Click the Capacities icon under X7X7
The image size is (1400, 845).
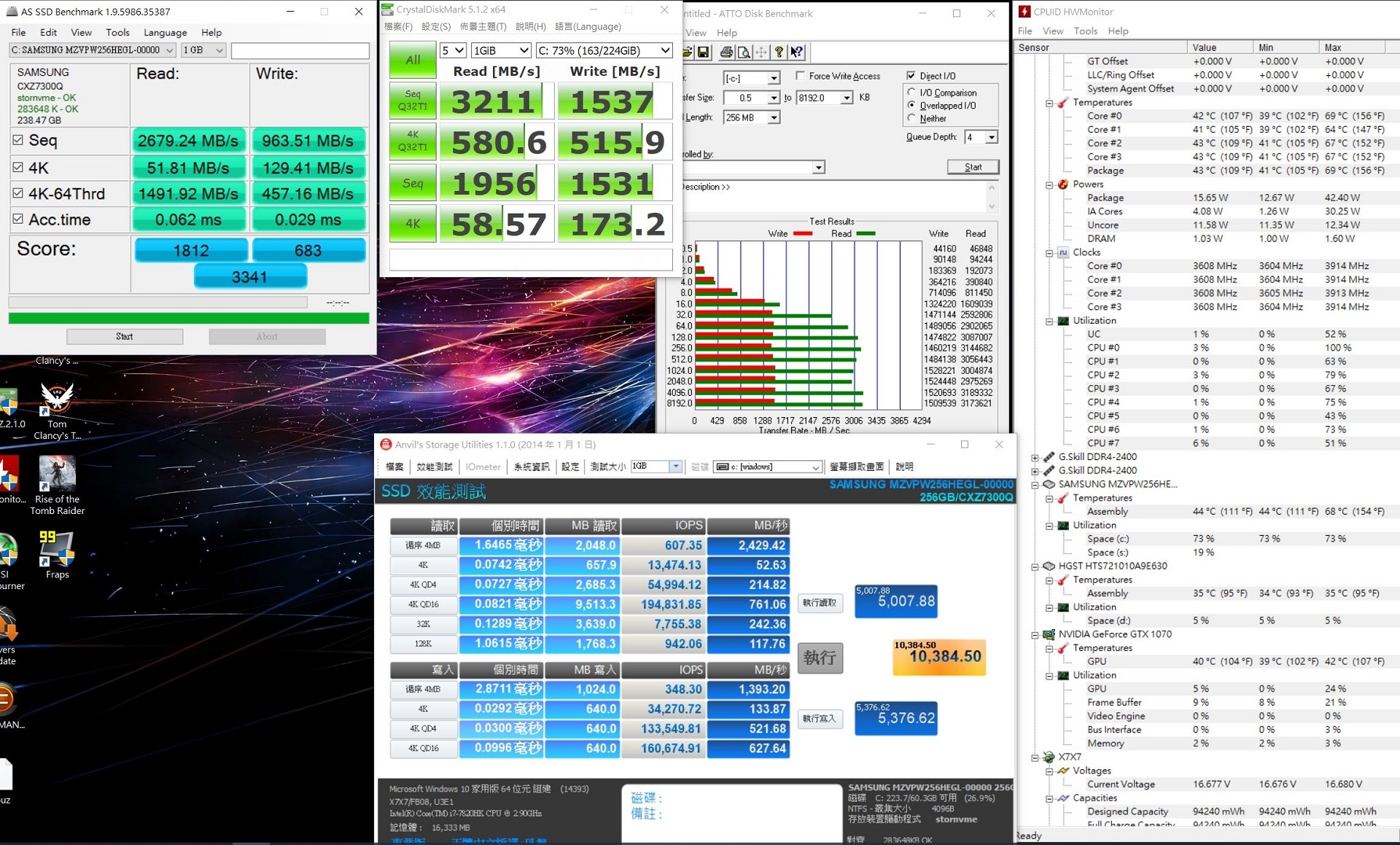click(x=1063, y=798)
